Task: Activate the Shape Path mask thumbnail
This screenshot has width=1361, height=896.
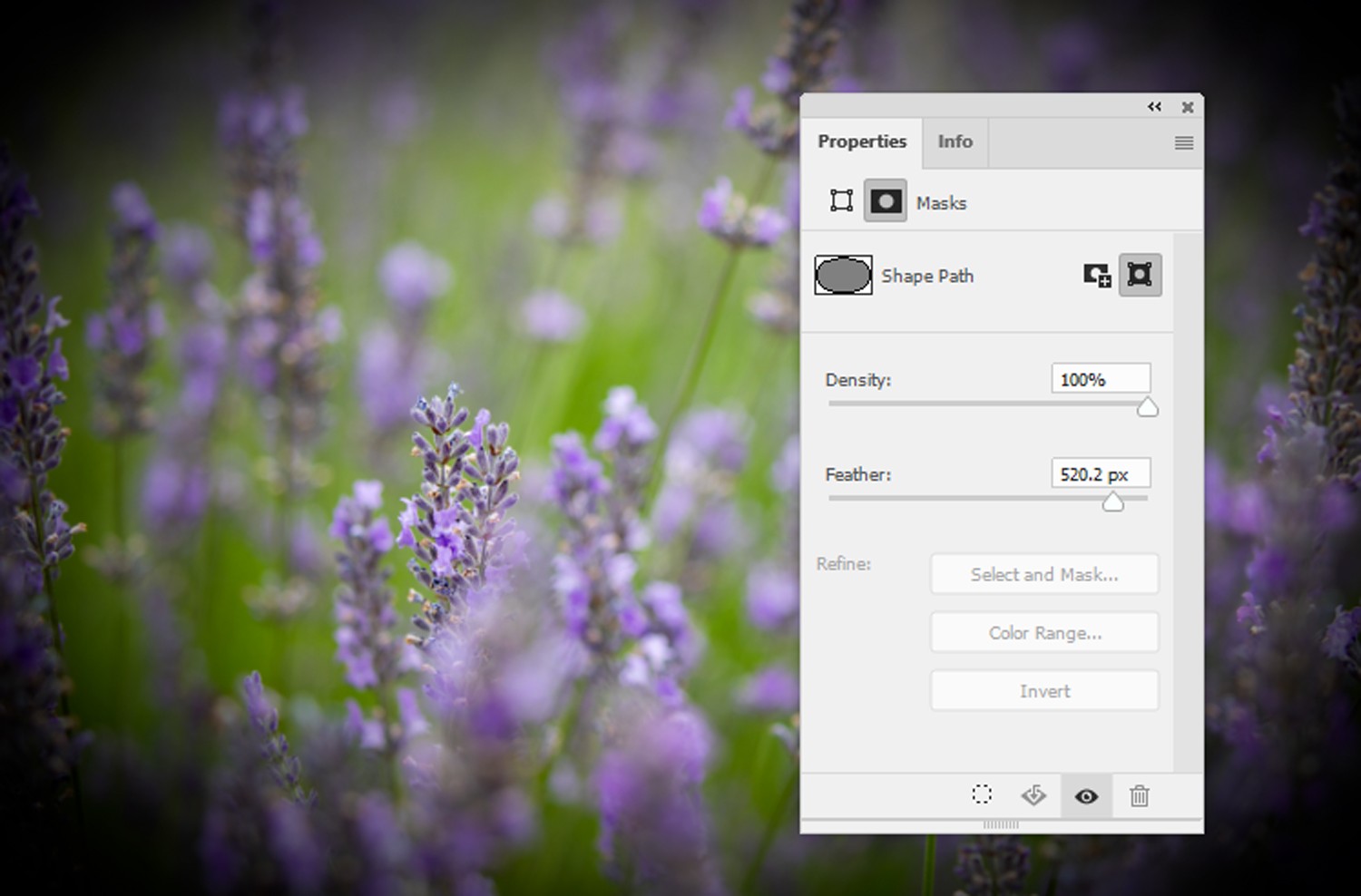Action: [x=842, y=275]
